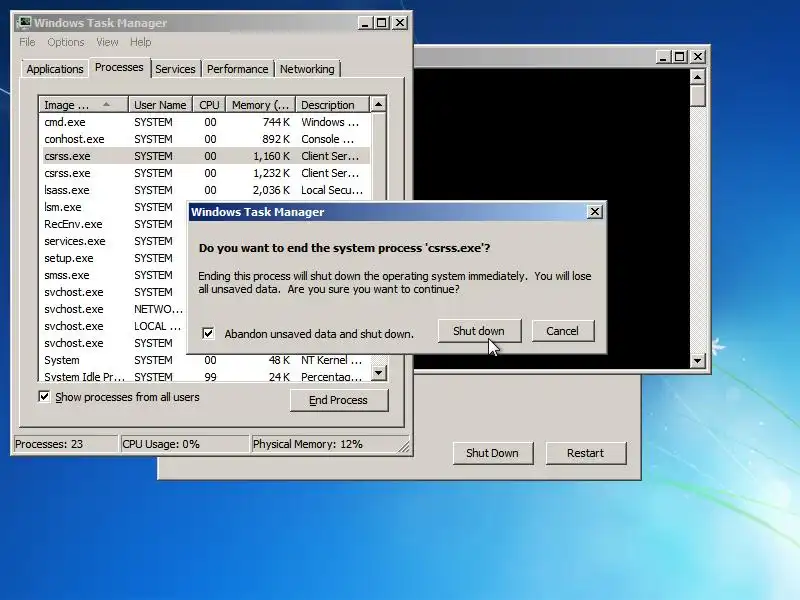Click the process list scroll up arrow

pyautogui.click(x=378, y=105)
